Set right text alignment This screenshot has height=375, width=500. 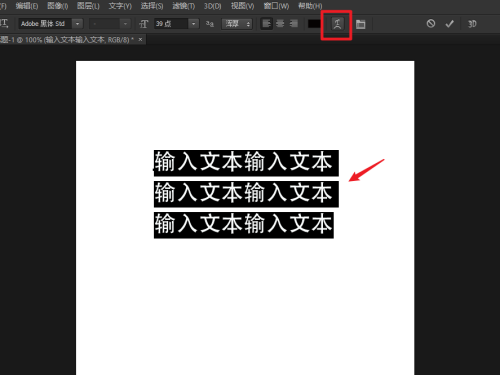[294, 24]
